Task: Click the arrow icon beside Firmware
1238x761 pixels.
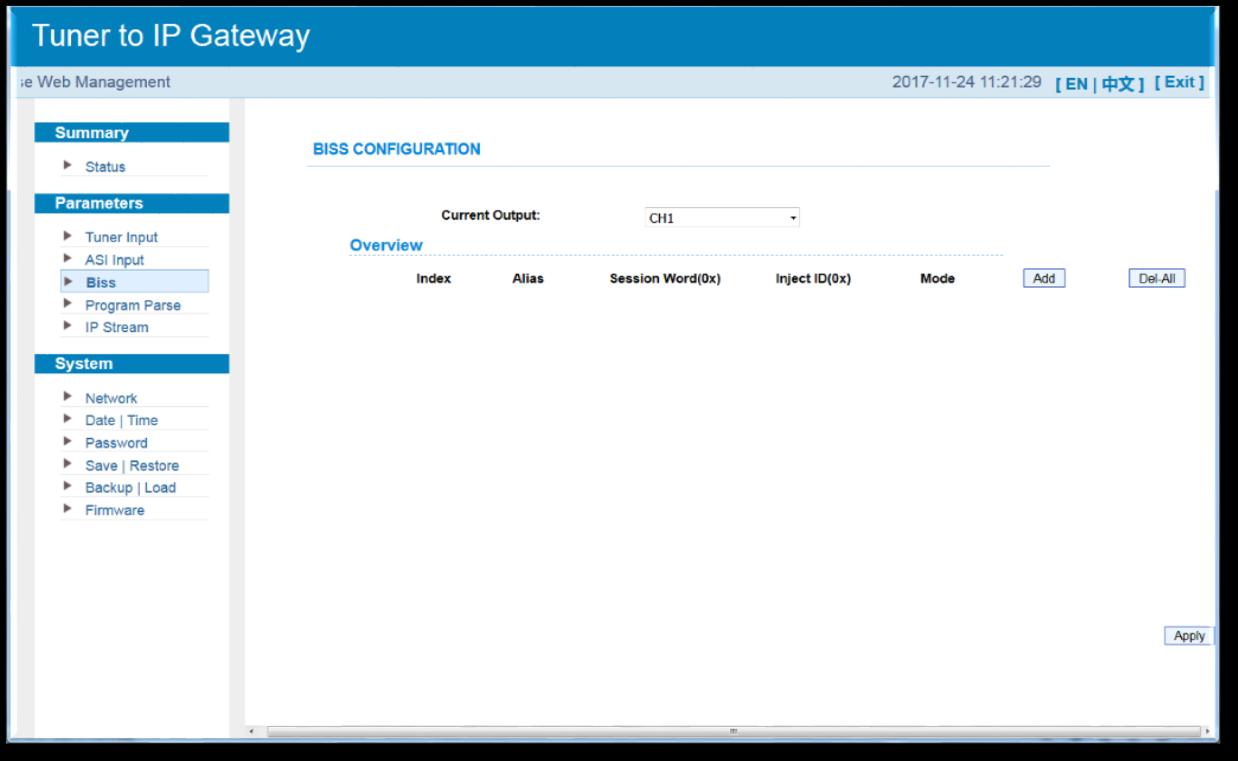Action: pos(67,509)
